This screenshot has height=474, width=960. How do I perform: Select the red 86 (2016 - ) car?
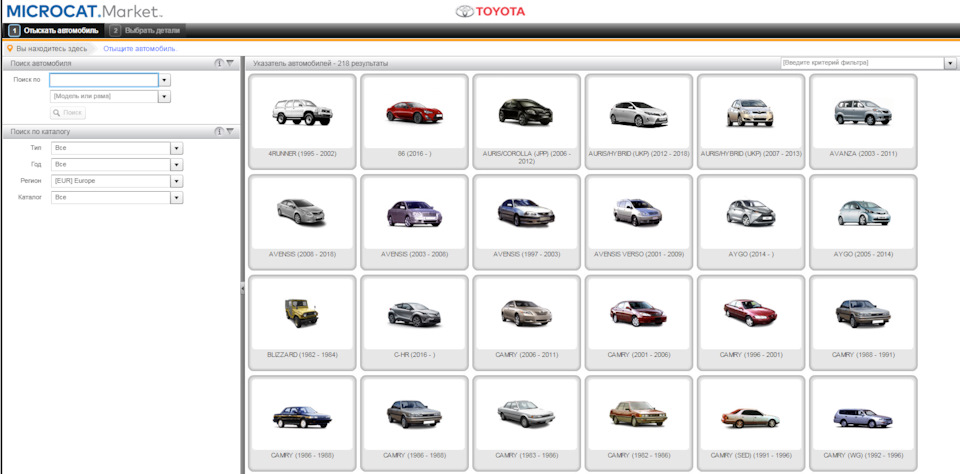coord(414,121)
